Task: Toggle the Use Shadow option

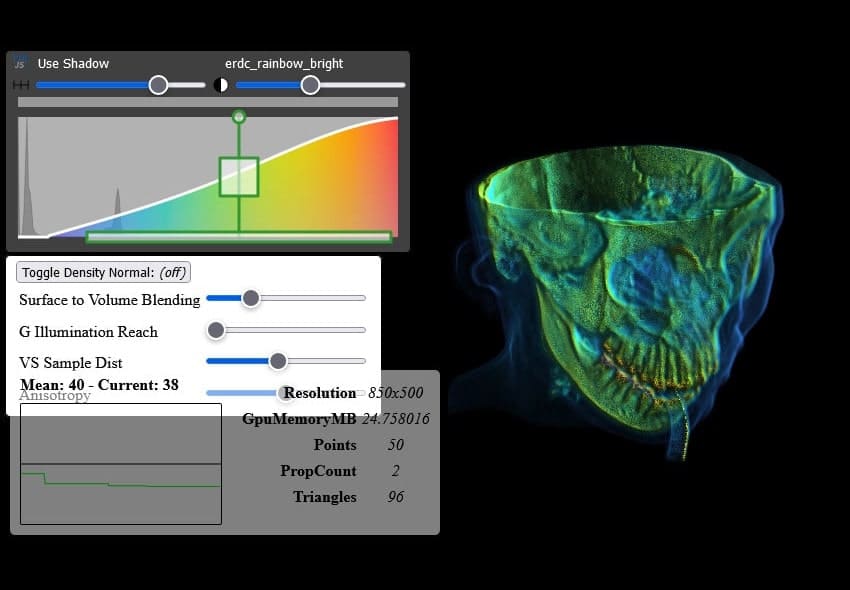Action: click(73, 63)
